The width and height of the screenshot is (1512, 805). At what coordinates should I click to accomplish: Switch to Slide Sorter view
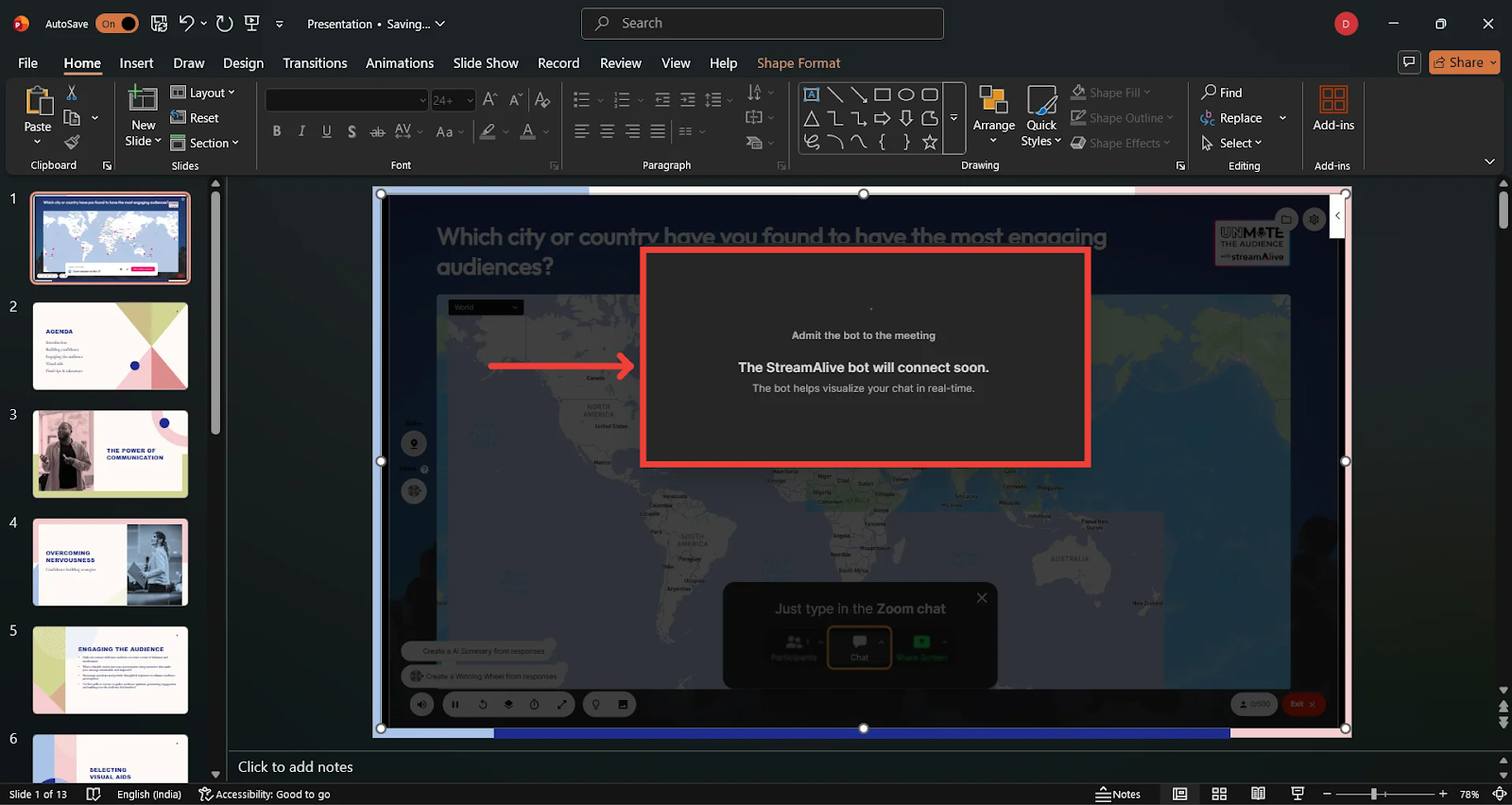pyautogui.click(x=1219, y=795)
